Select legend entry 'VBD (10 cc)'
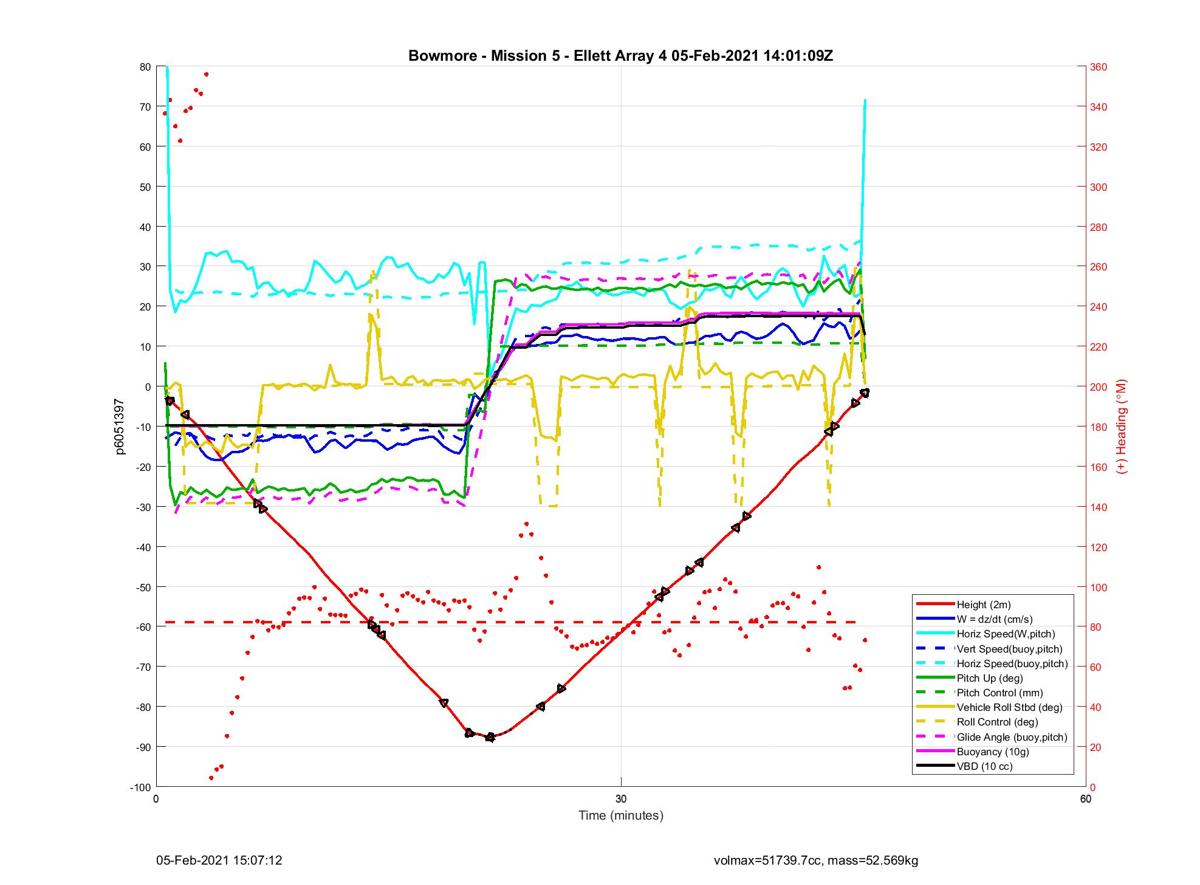 pyautogui.click(x=985, y=767)
